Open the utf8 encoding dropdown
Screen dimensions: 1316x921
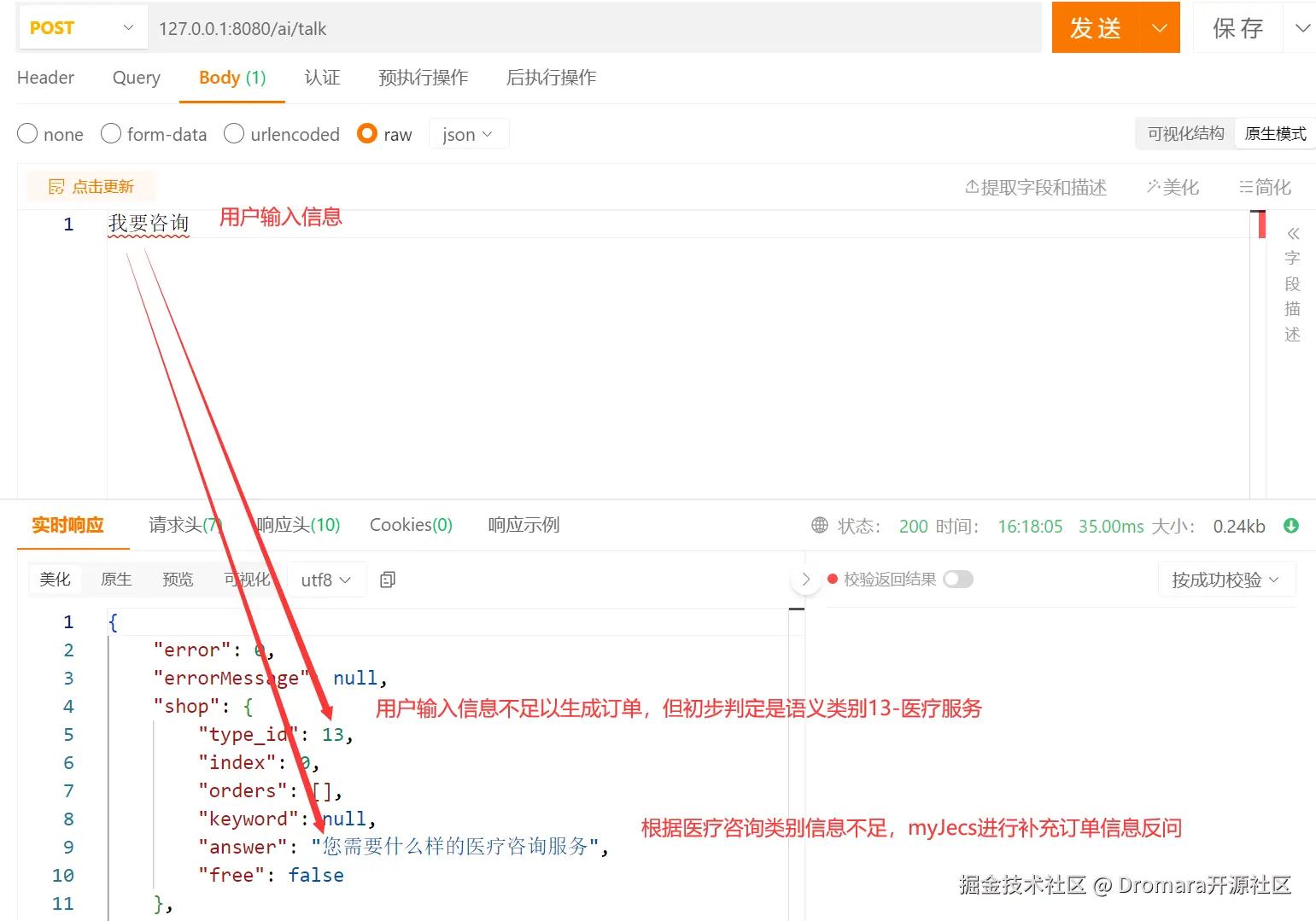(325, 579)
